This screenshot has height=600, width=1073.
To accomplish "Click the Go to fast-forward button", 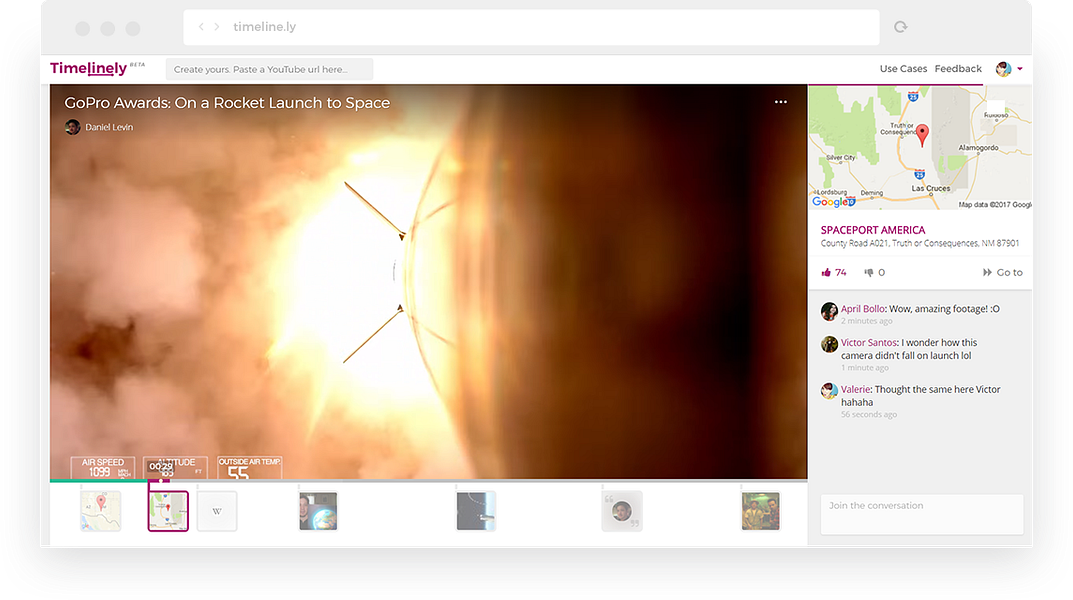I will [1003, 272].
